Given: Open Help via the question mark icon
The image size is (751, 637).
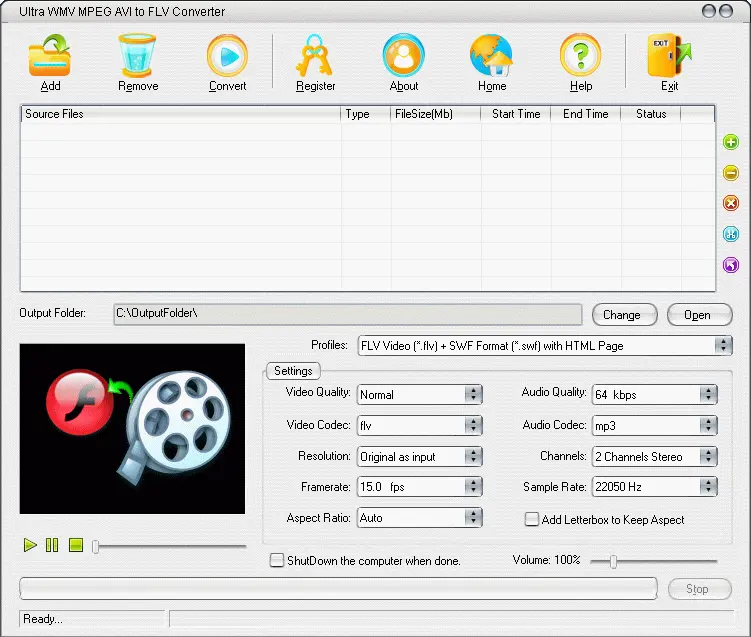Looking at the screenshot, I should click(580, 56).
